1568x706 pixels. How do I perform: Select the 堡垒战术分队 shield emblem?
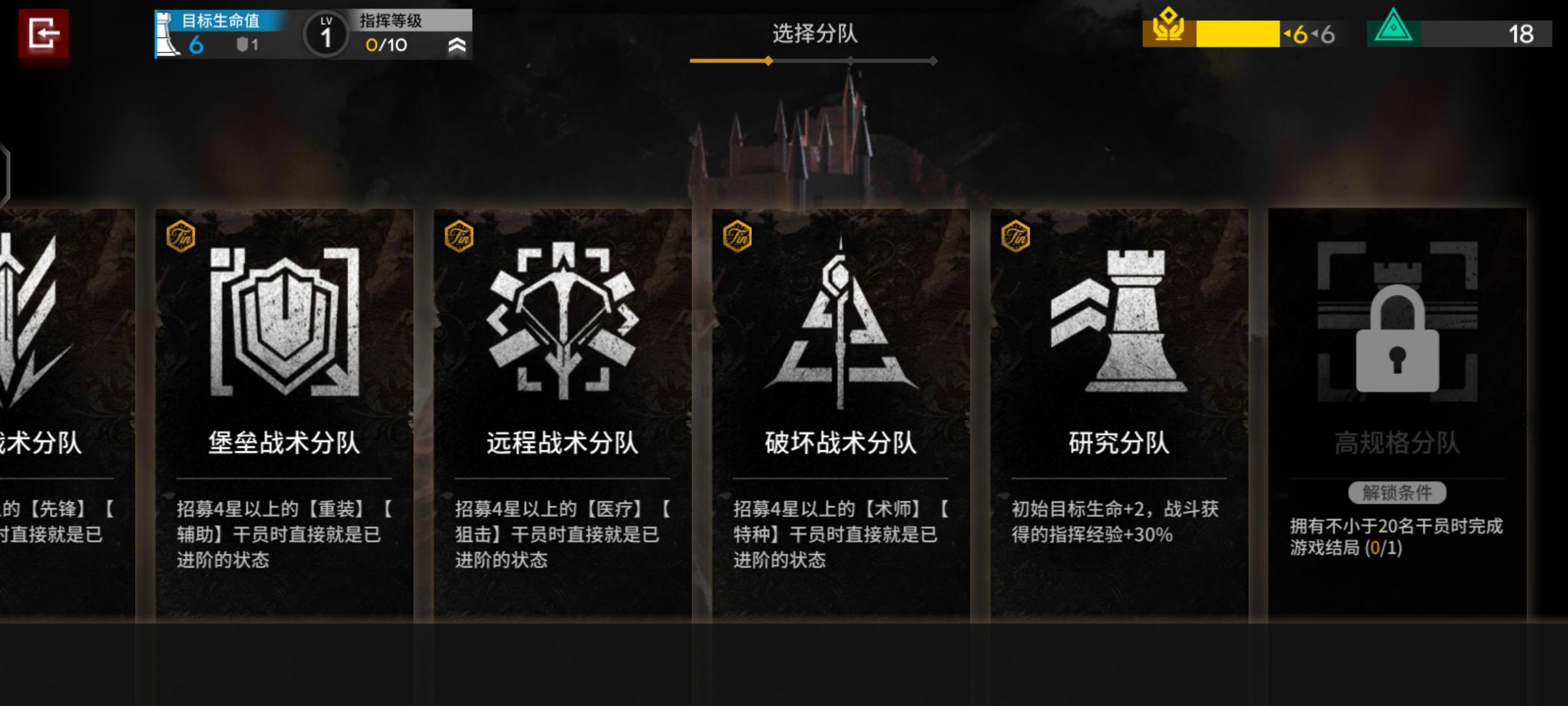pos(285,322)
